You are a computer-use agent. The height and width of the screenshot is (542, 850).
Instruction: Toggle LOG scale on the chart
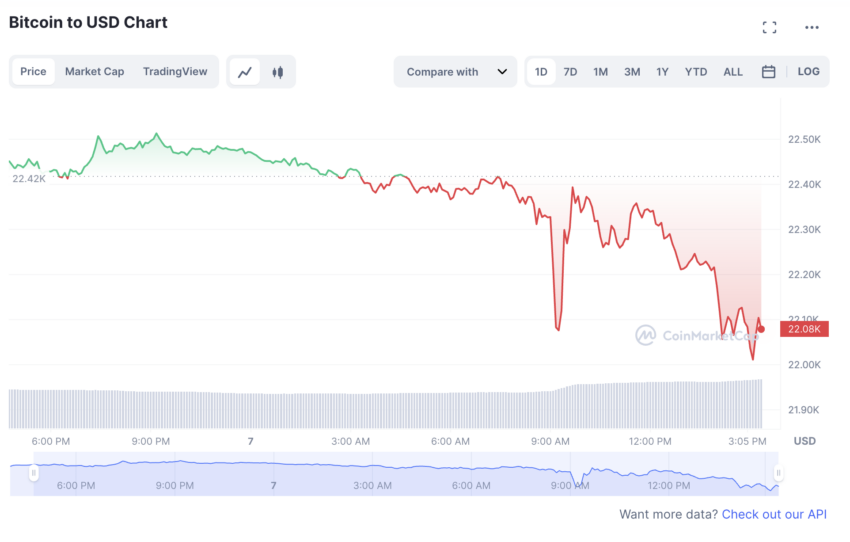click(x=808, y=72)
